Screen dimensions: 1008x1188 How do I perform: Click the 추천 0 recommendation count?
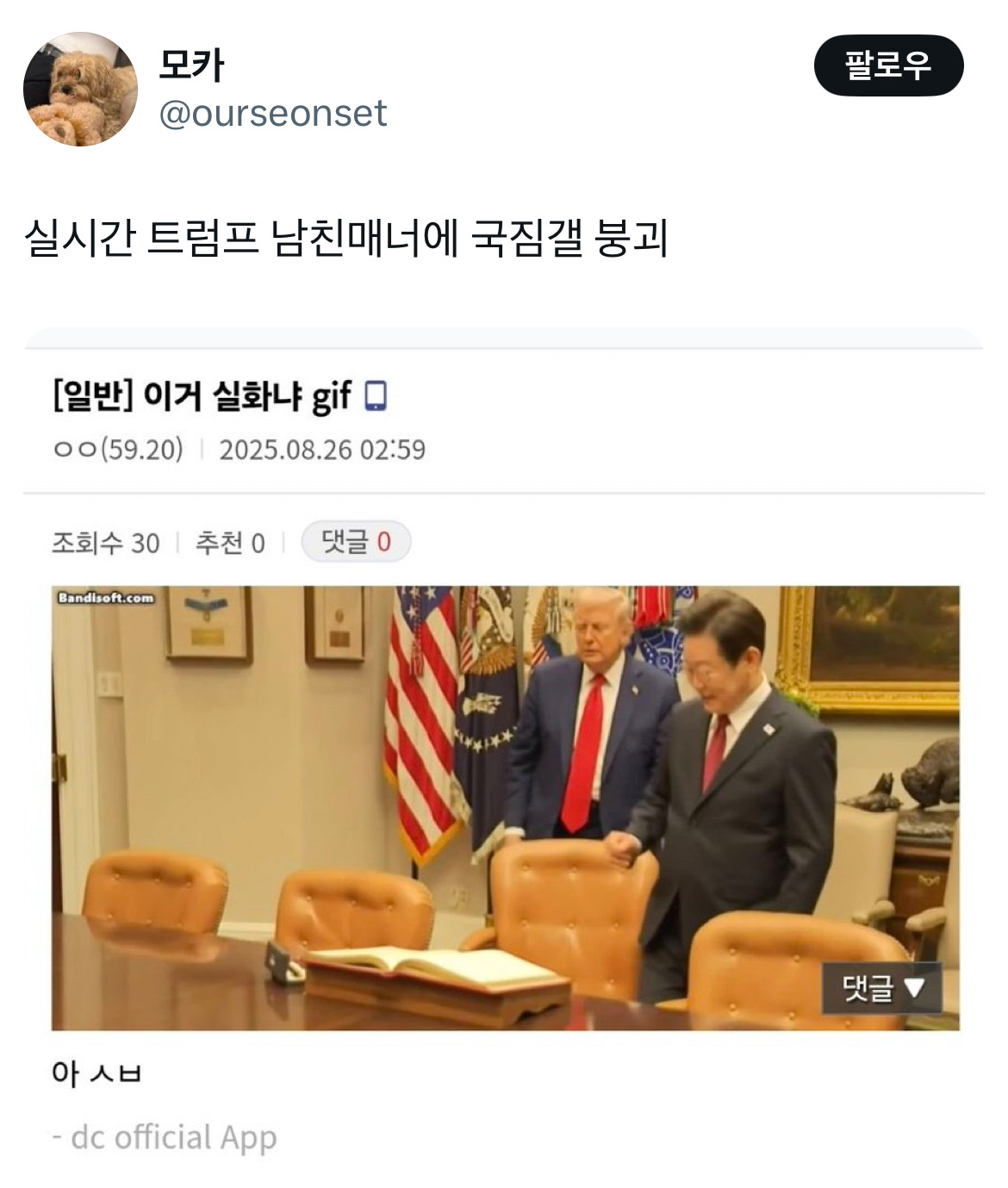click(x=230, y=543)
